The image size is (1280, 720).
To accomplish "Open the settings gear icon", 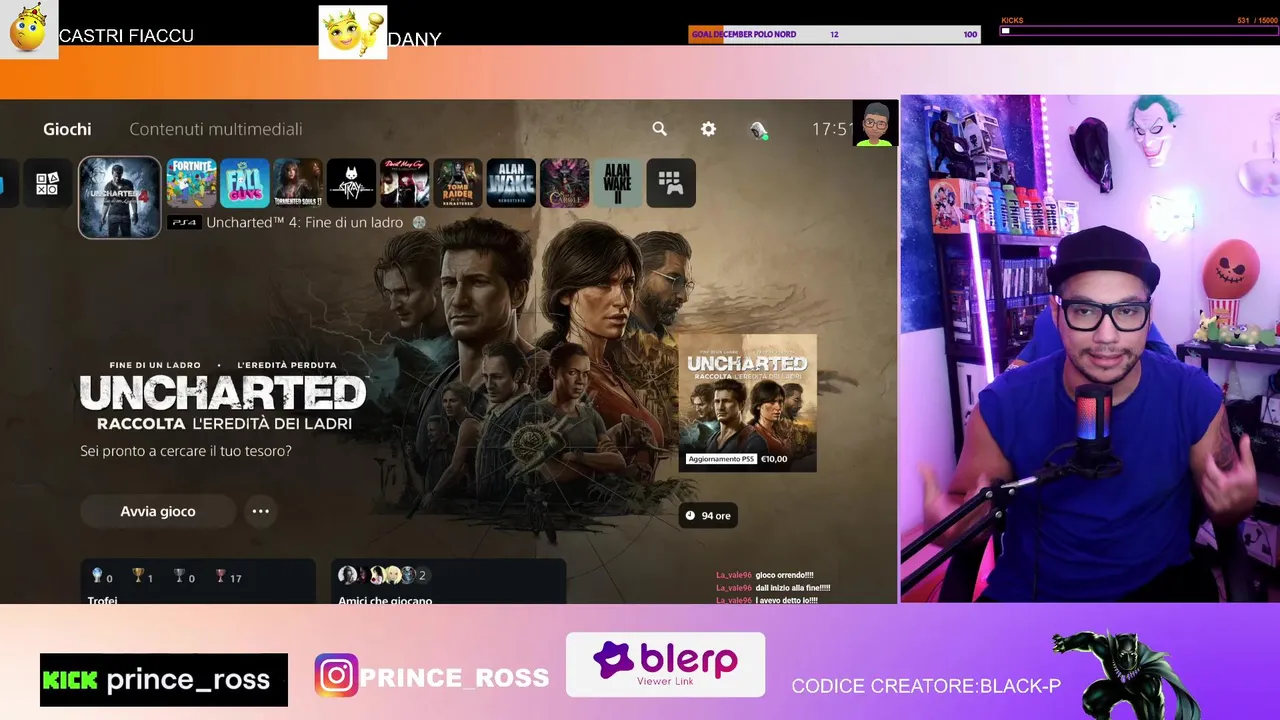I will point(708,129).
